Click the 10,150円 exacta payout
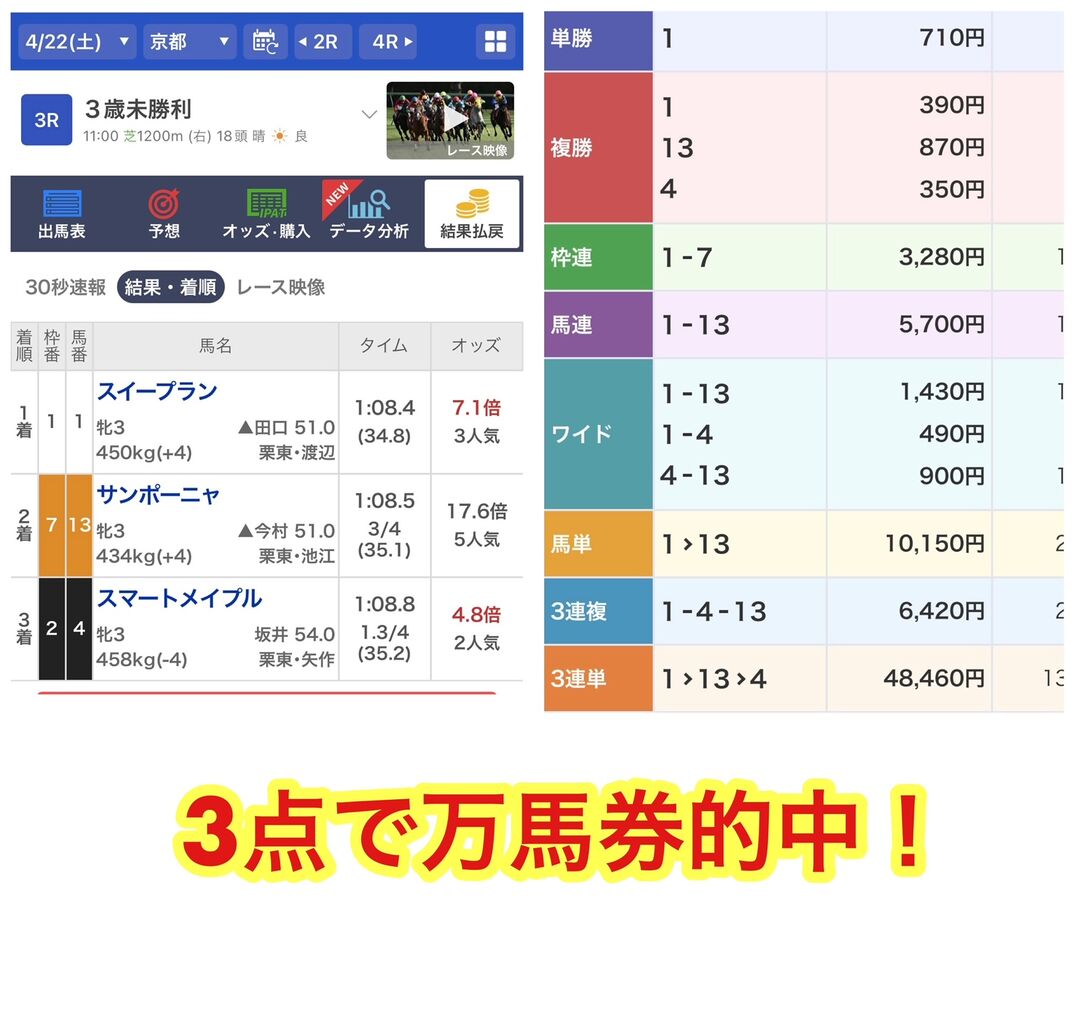The height and width of the screenshot is (1024, 1074). pos(935,544)
